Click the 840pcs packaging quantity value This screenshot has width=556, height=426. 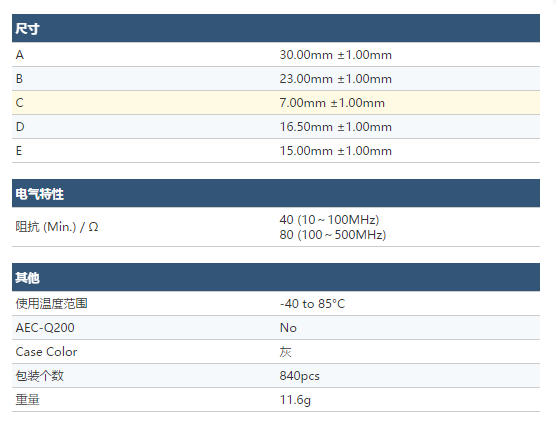[300, 376]
